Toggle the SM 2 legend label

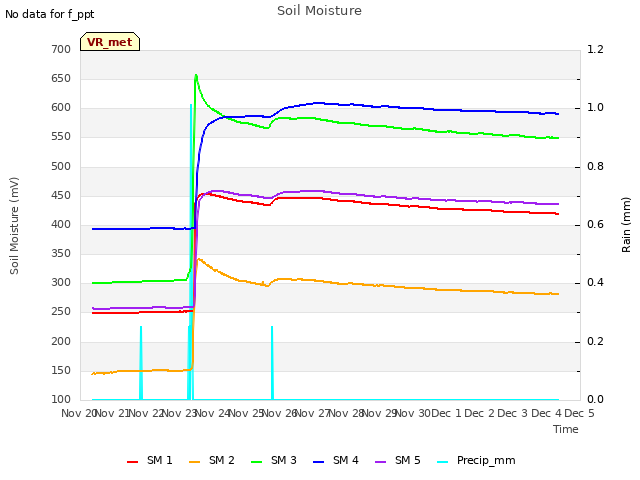click(x=222, y=460)
